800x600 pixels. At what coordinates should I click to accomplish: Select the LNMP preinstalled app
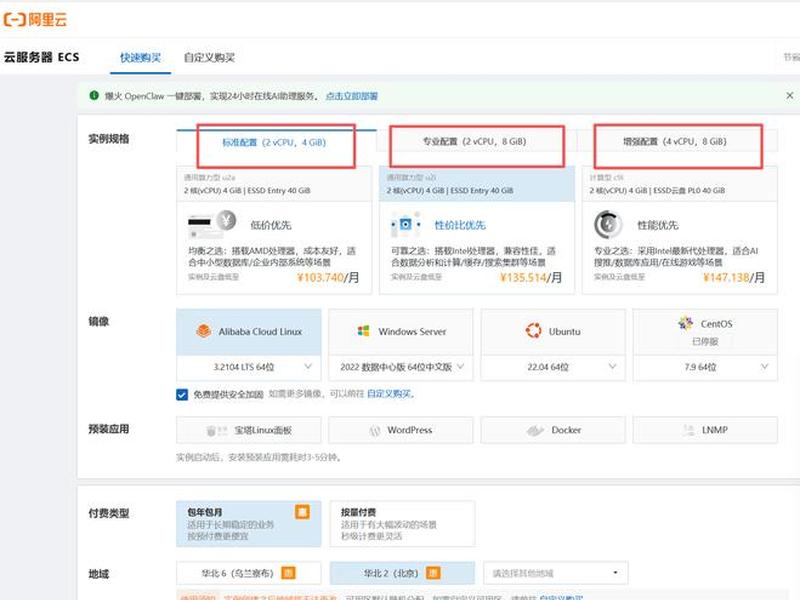[x=705, y=430]
